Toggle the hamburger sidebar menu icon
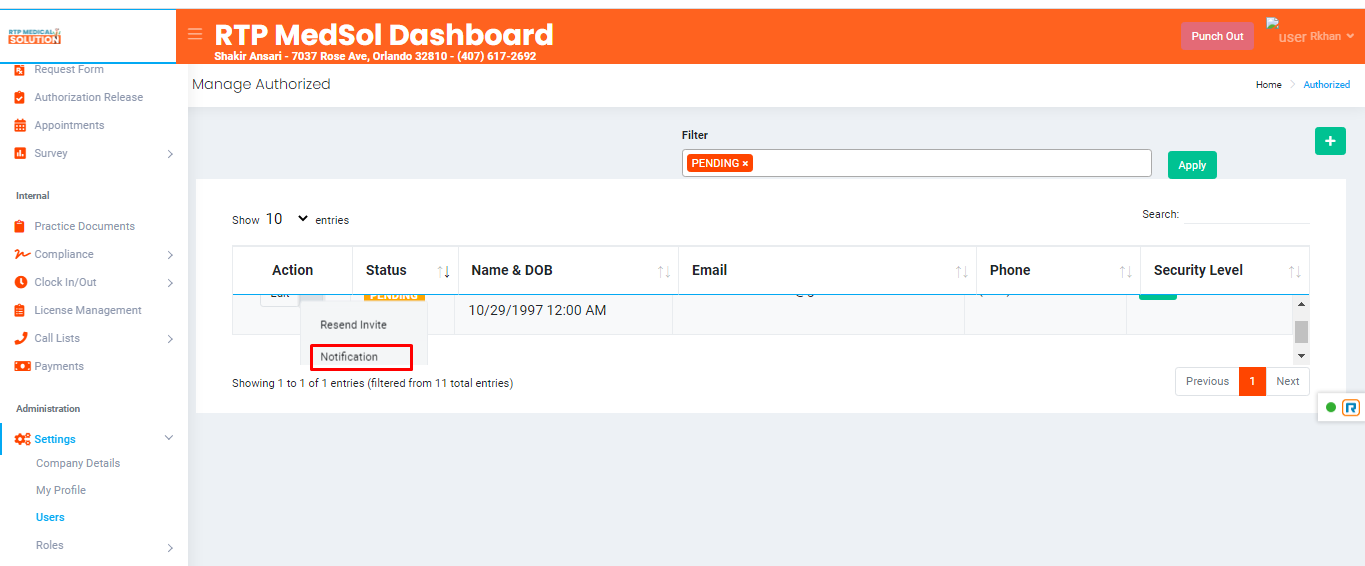The image size is (1365, 566). (195, 34)
